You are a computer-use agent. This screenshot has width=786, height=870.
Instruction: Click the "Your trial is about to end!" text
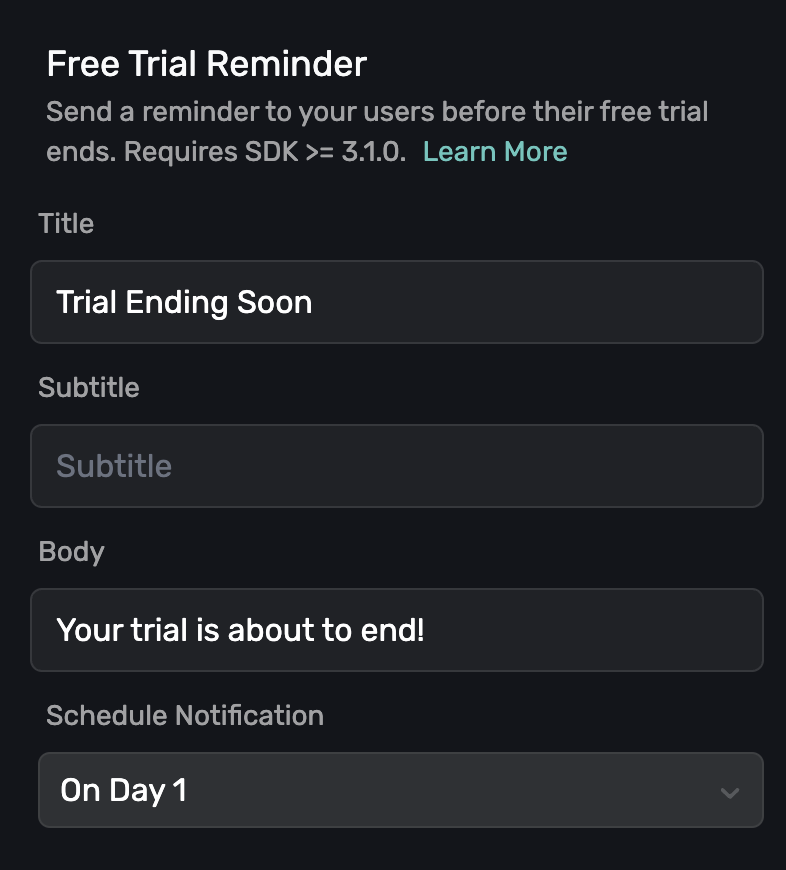point(241,630)
